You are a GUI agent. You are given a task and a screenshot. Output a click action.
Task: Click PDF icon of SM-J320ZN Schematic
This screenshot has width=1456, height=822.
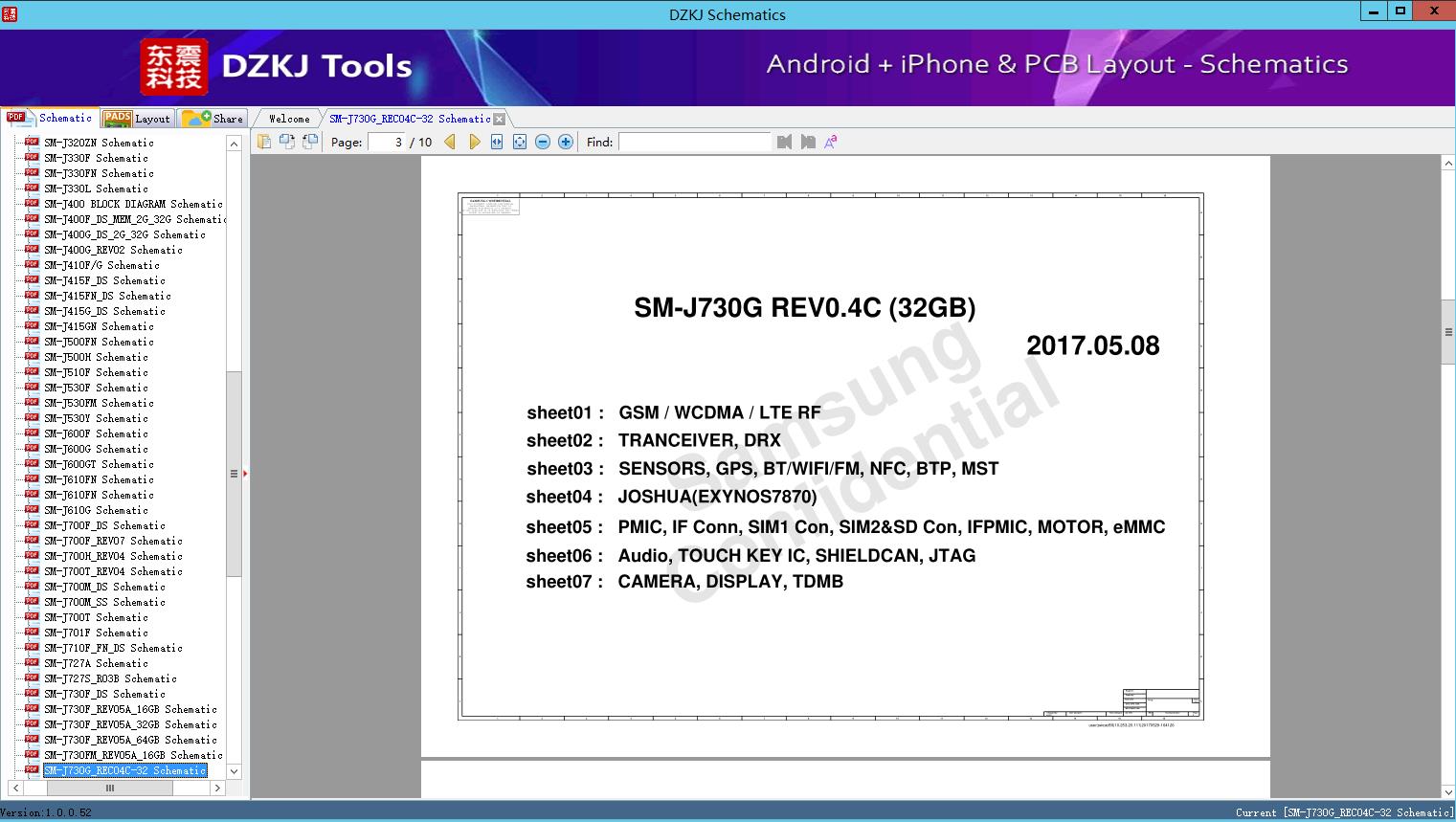pos(32,142)
